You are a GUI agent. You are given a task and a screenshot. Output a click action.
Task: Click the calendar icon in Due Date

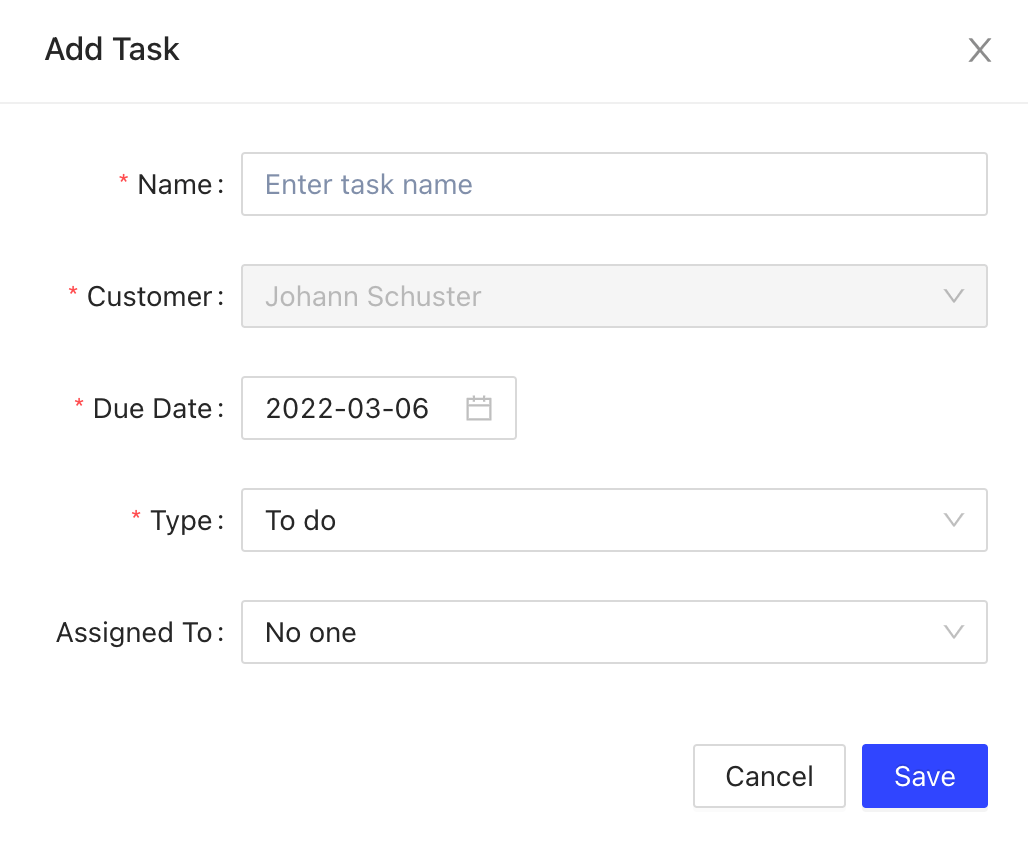tap(479, 408)
